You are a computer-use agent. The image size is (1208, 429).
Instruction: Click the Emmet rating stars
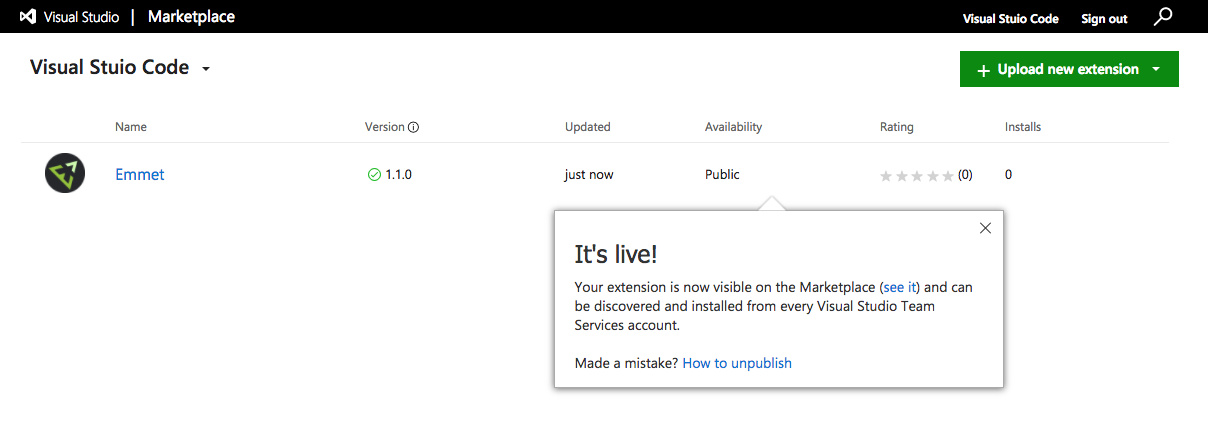click(917, 176)
